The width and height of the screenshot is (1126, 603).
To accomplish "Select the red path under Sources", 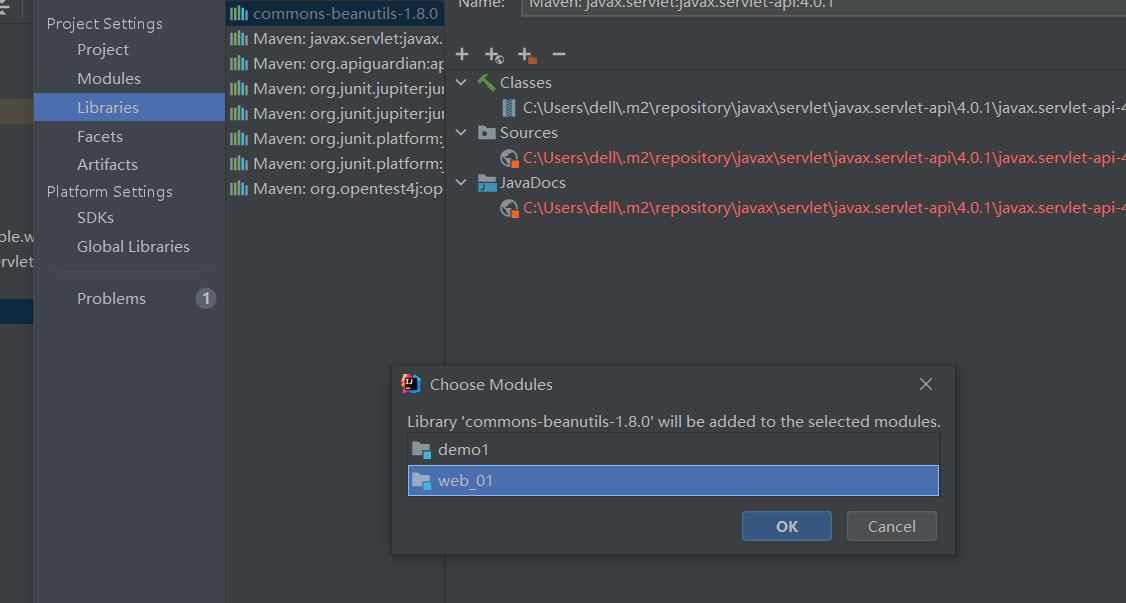I will (824, 158).
